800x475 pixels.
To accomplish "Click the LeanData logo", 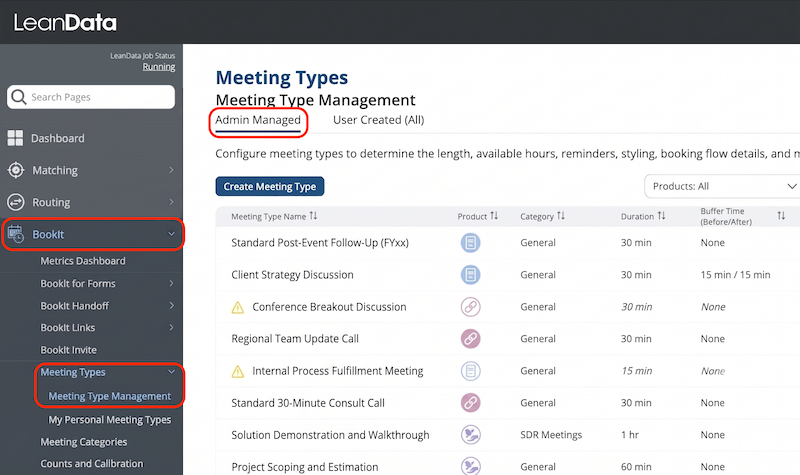I will pos(65,23).
